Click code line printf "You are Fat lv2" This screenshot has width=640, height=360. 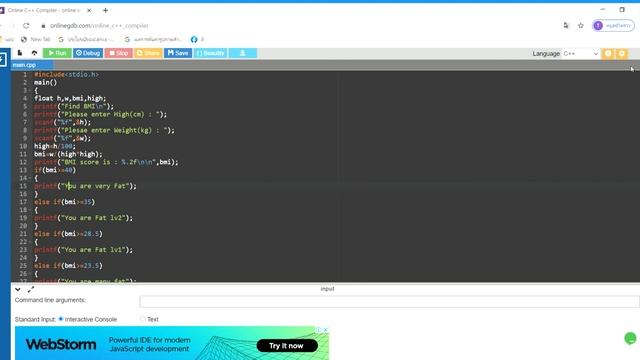coord(84,218)
